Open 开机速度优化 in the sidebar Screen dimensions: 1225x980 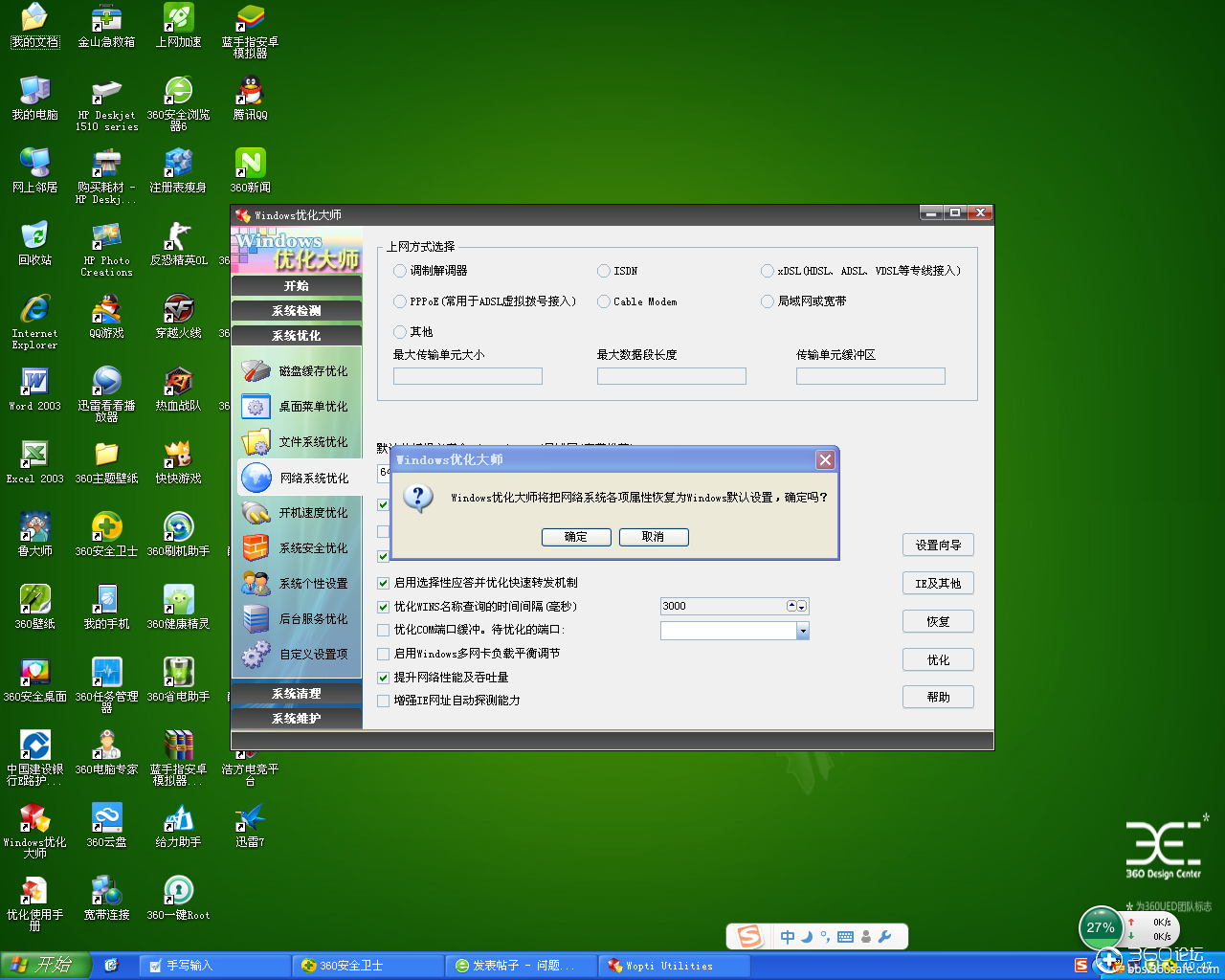point(297,513)
